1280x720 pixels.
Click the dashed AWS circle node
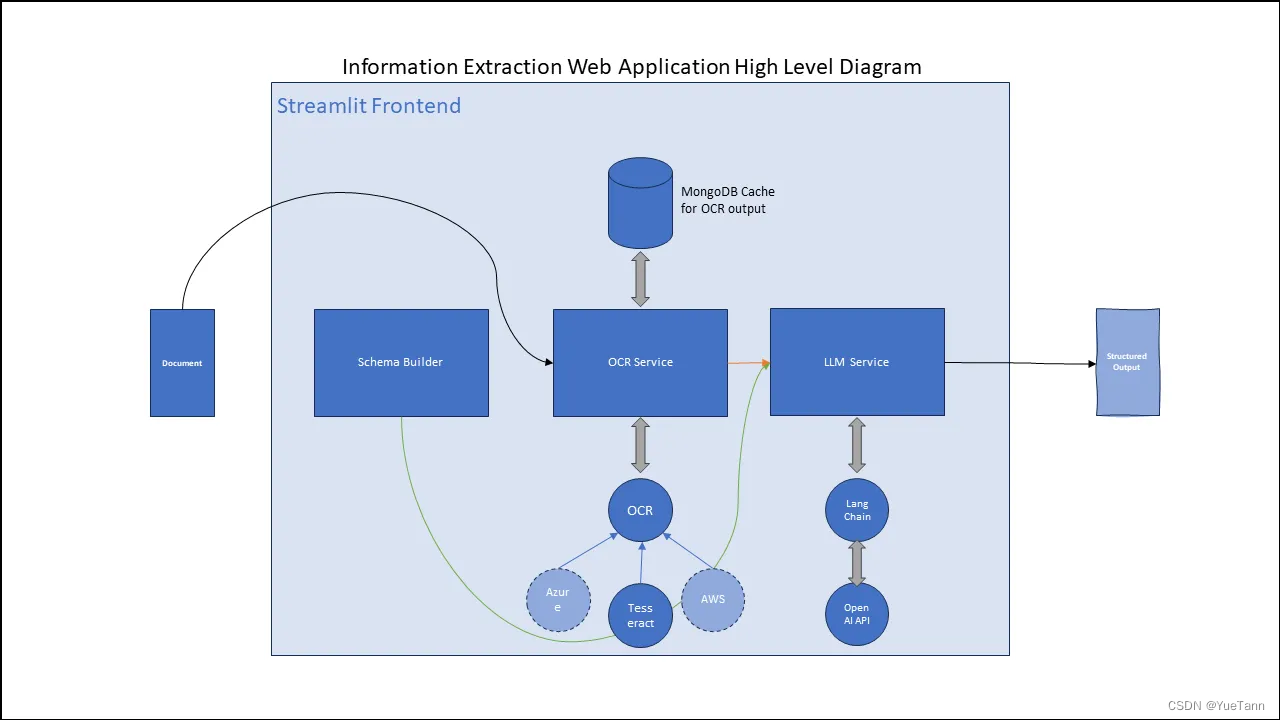click(x=713, y=600)
